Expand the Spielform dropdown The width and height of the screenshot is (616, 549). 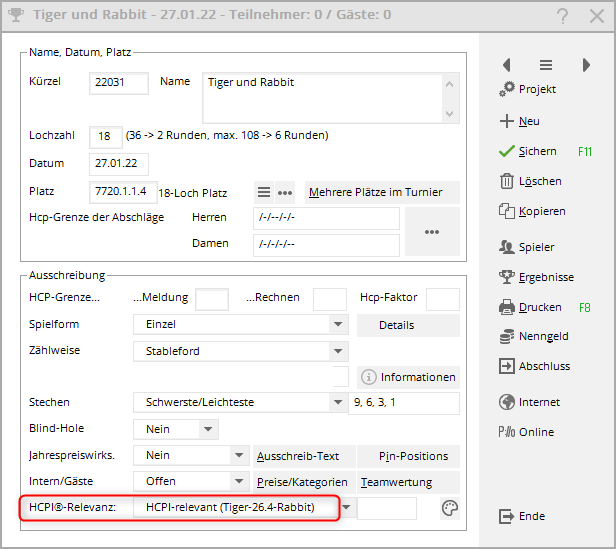tap(340, 325)
